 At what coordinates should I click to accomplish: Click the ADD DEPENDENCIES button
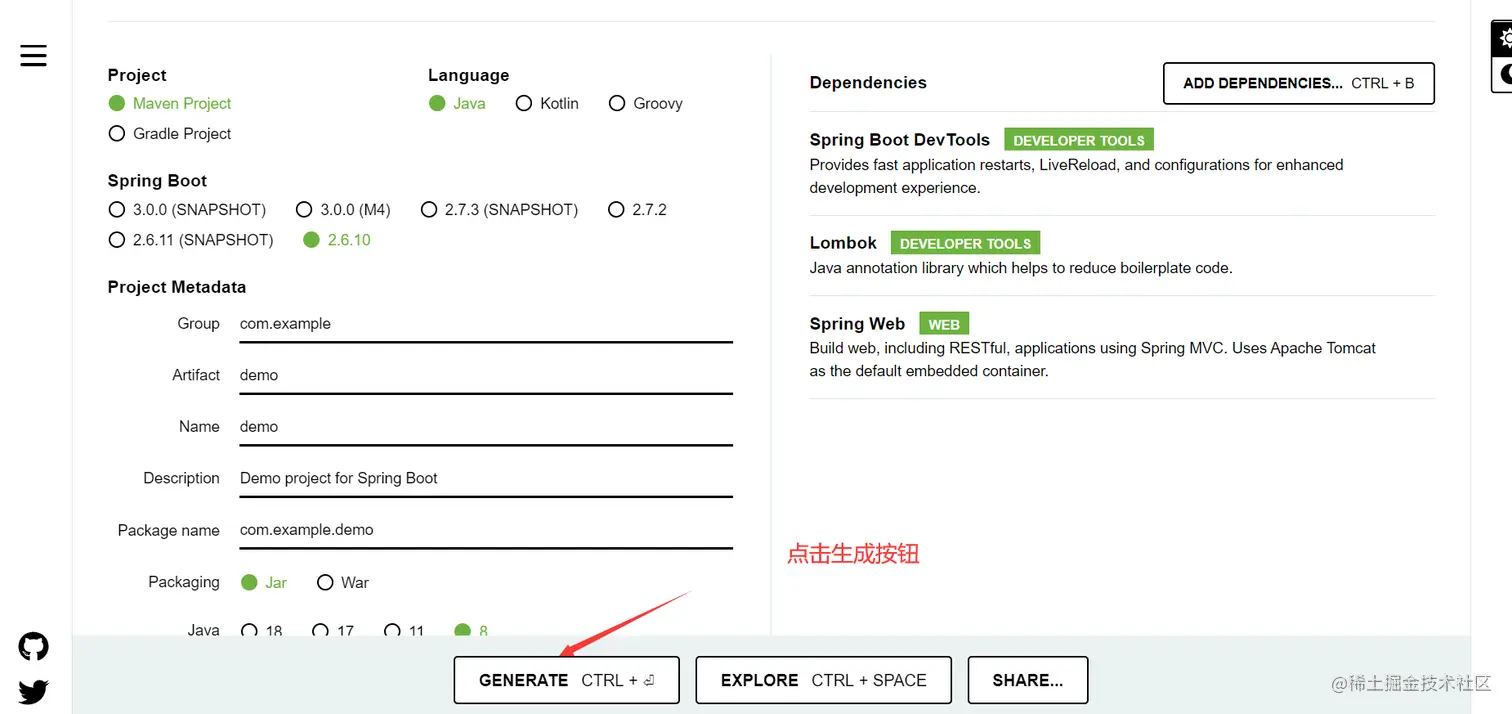1298,83
